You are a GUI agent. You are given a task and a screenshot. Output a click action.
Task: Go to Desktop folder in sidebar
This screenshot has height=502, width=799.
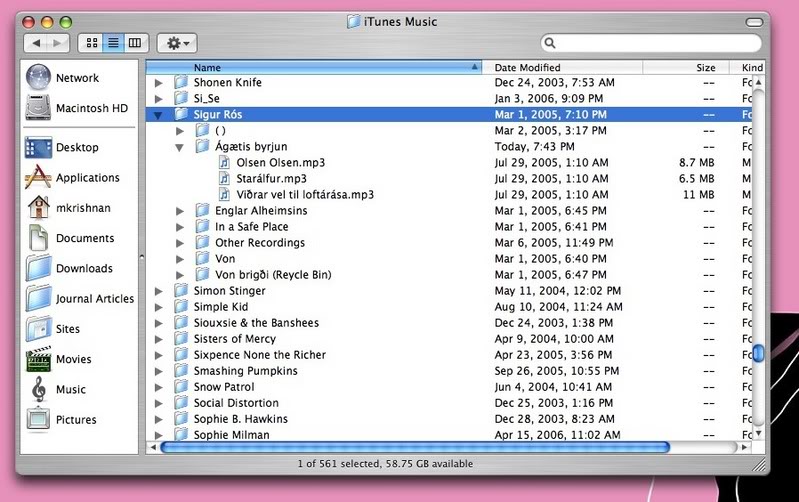[62, 147]
